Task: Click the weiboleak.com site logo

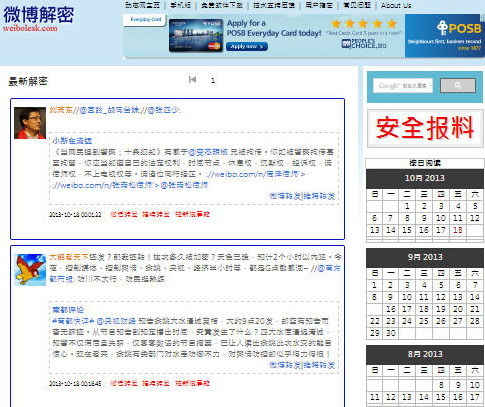Action: [x=39, y=19]
